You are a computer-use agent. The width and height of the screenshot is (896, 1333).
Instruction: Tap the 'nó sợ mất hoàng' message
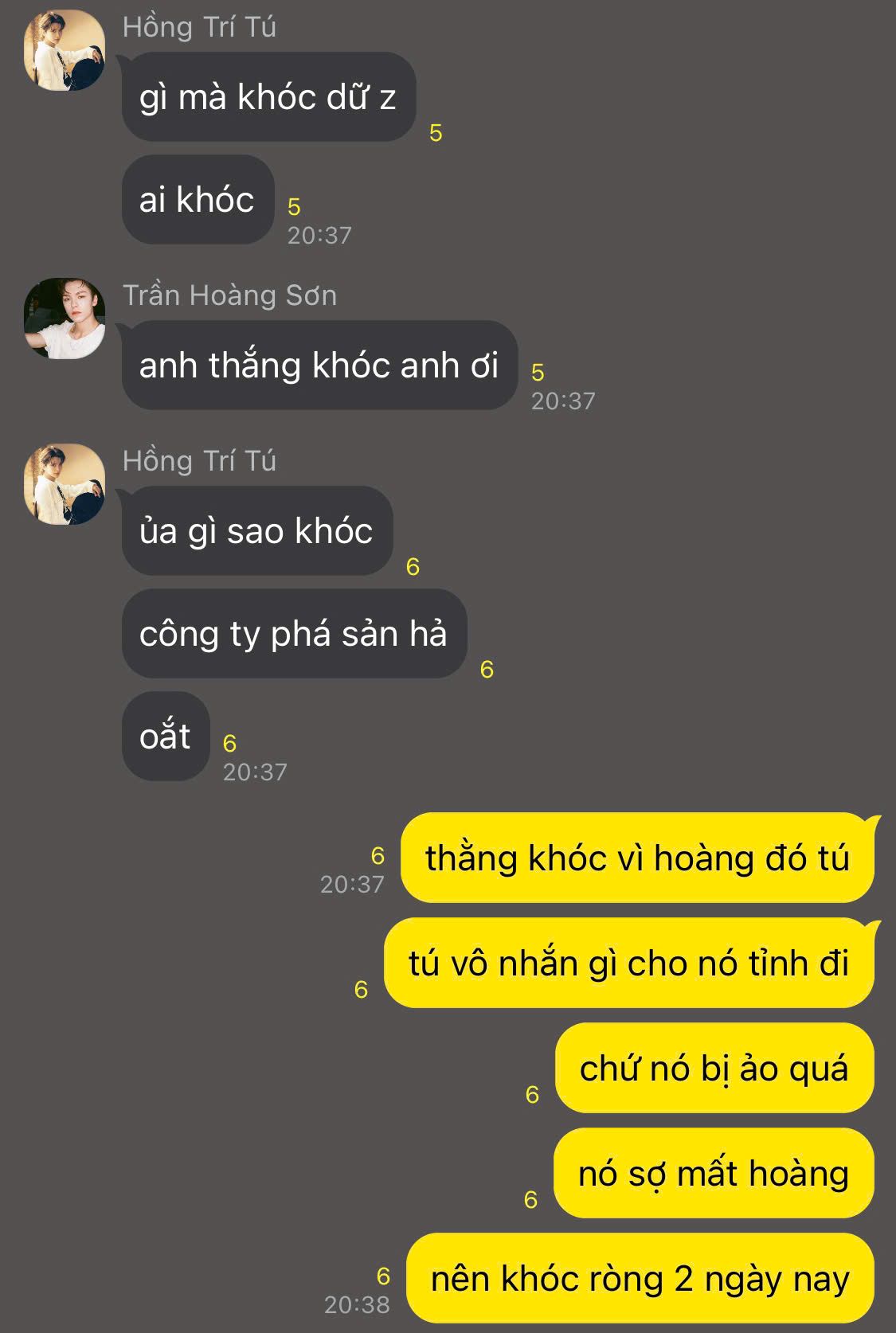(714, 1173)
